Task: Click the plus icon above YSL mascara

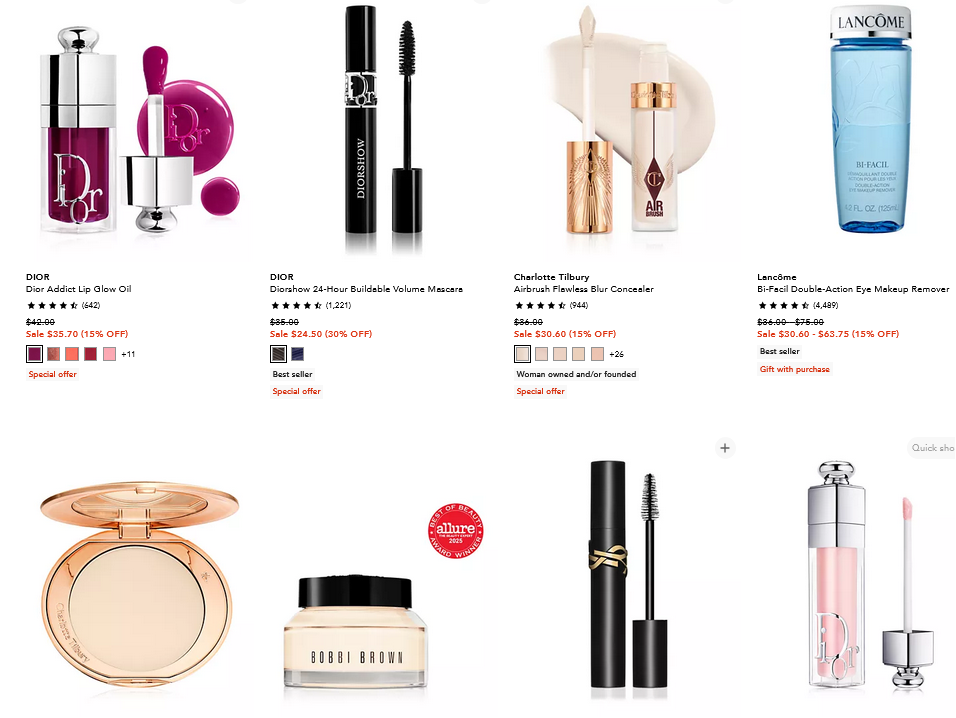Action: tap(724, 448)
